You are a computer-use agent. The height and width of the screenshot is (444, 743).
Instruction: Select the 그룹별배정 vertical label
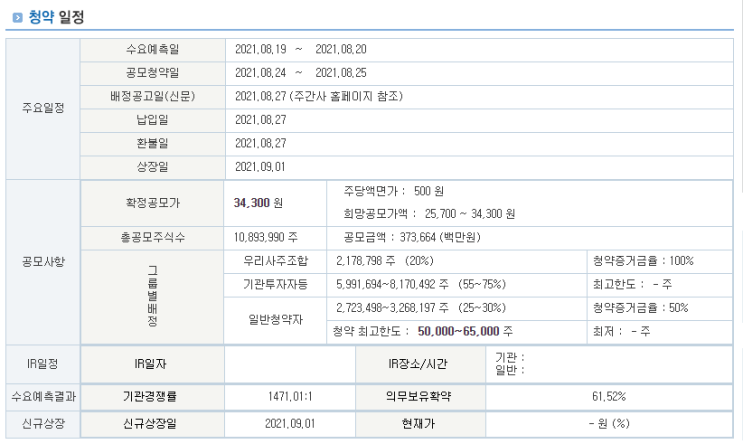tap(153, 297)
